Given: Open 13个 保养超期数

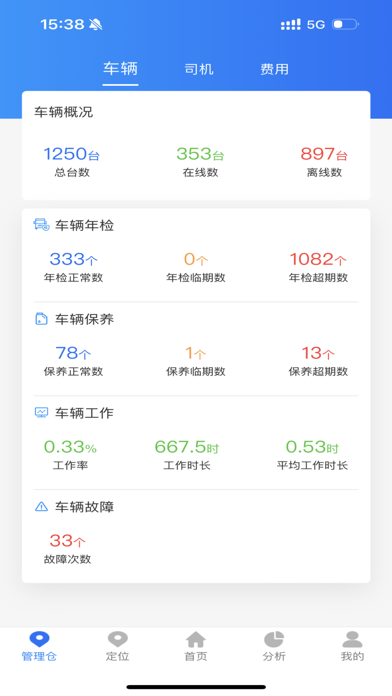Looking at the screenshot, I should pos(318,361).
